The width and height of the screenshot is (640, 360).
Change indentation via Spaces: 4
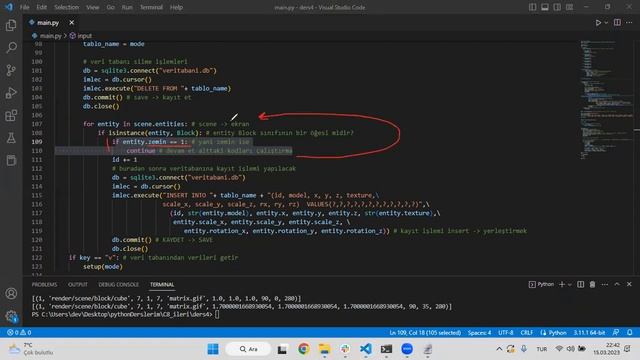479,333
